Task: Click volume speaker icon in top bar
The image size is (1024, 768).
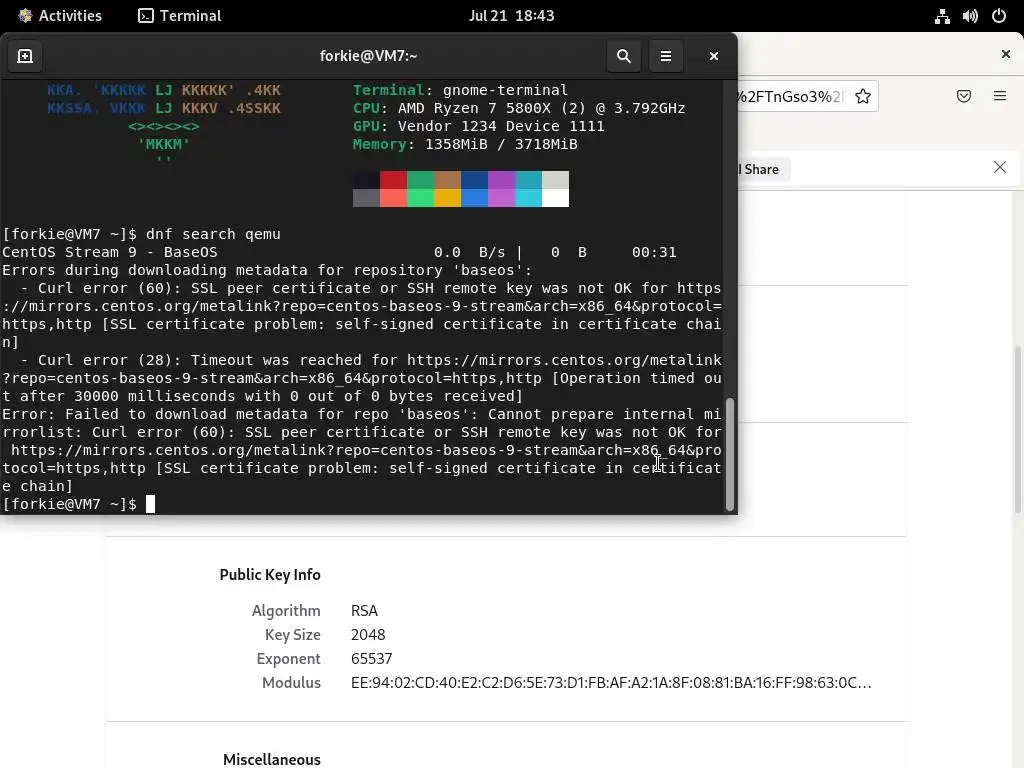Action: (970, 16)
